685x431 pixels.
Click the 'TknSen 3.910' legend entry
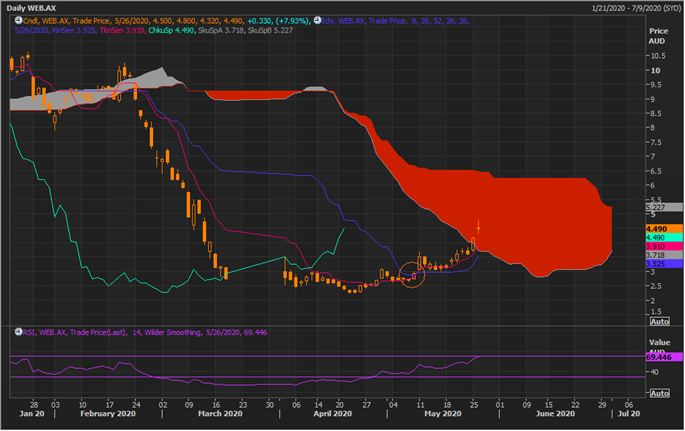pos(122,30)
